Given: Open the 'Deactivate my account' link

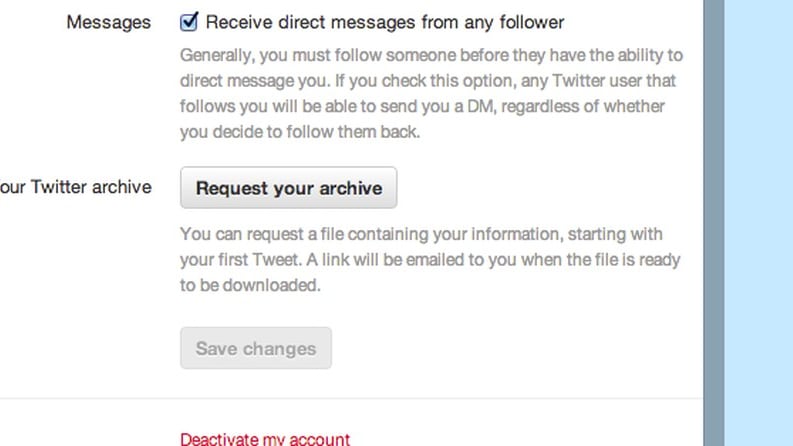Looking at the screenshot, I should click(265, 438).
